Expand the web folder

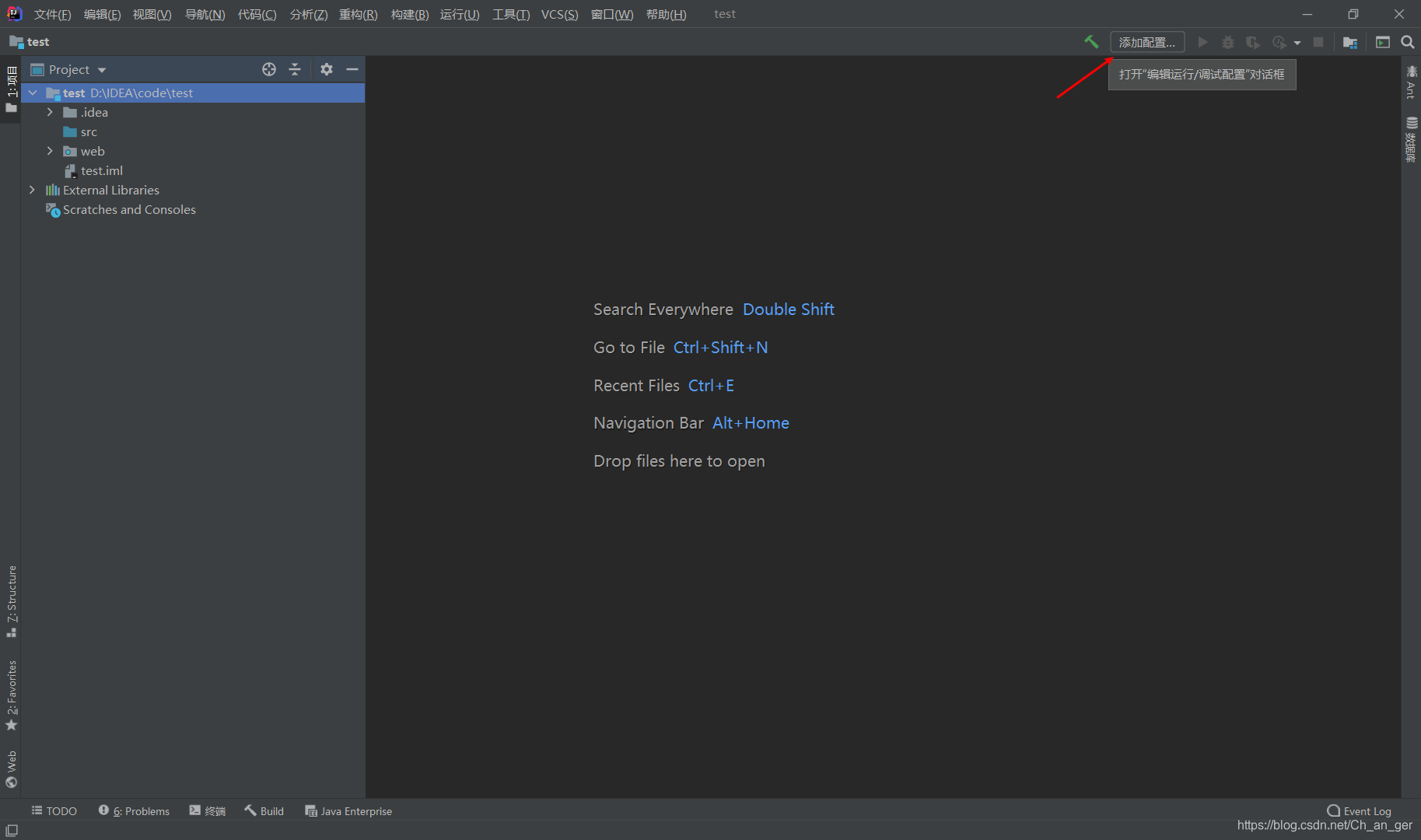coord(50,151)
